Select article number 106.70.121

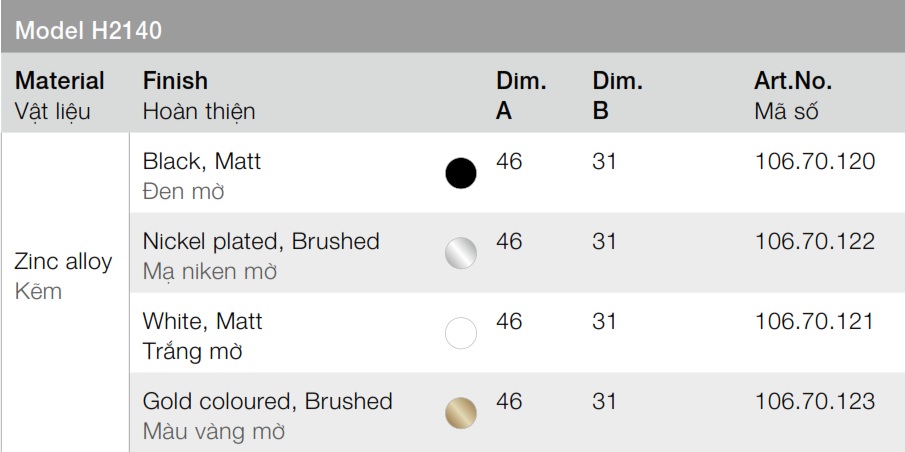(x=816, y=321)
